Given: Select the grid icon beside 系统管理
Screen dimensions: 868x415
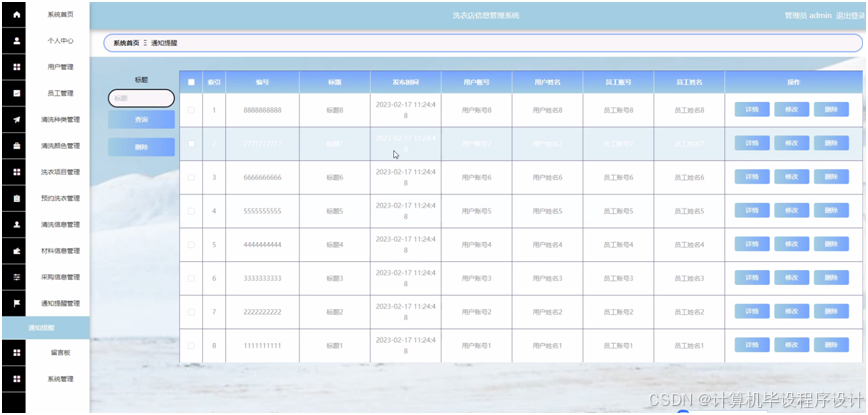Looking at the screenshot, I should [x=17, y=379].
